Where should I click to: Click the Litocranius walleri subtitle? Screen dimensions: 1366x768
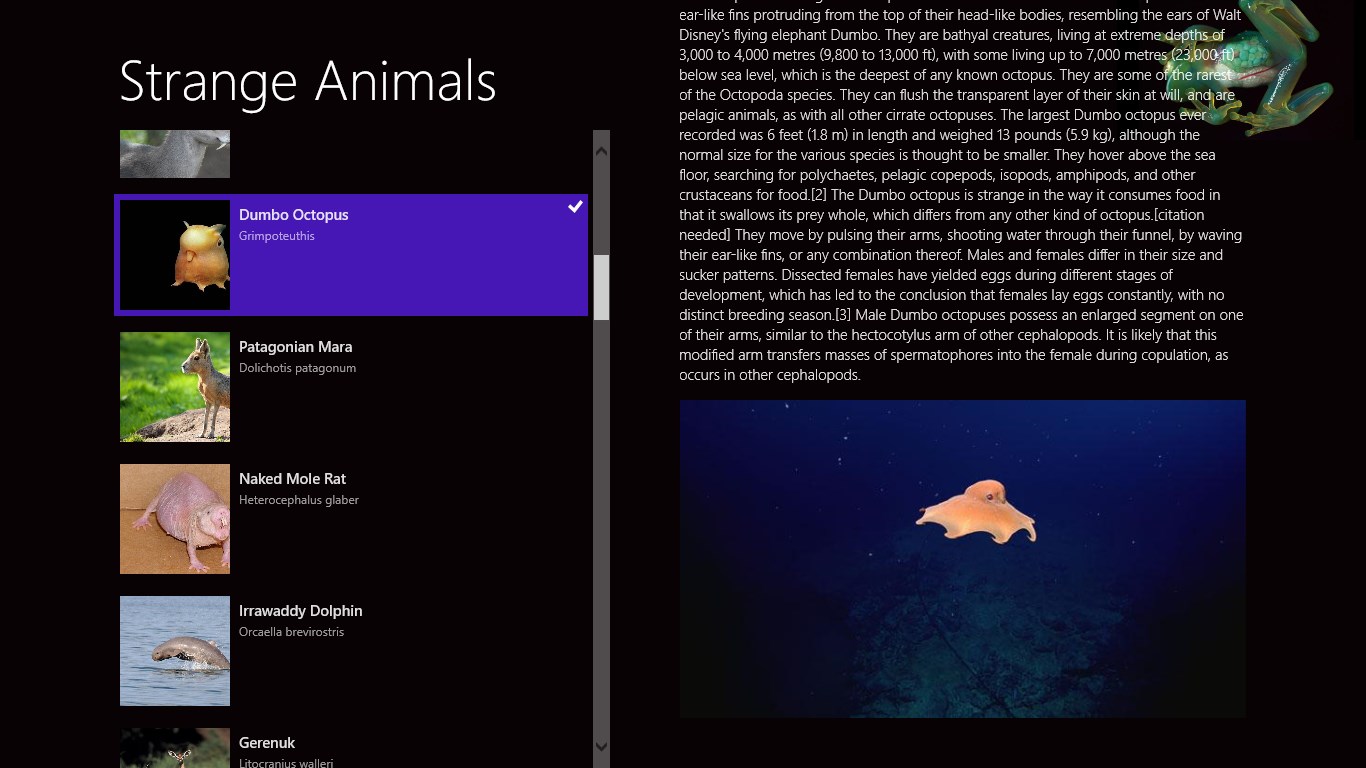(x=286, y=763)
